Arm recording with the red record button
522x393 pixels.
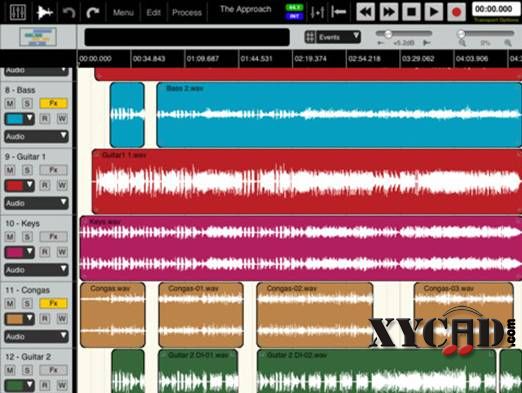point(456,12)
